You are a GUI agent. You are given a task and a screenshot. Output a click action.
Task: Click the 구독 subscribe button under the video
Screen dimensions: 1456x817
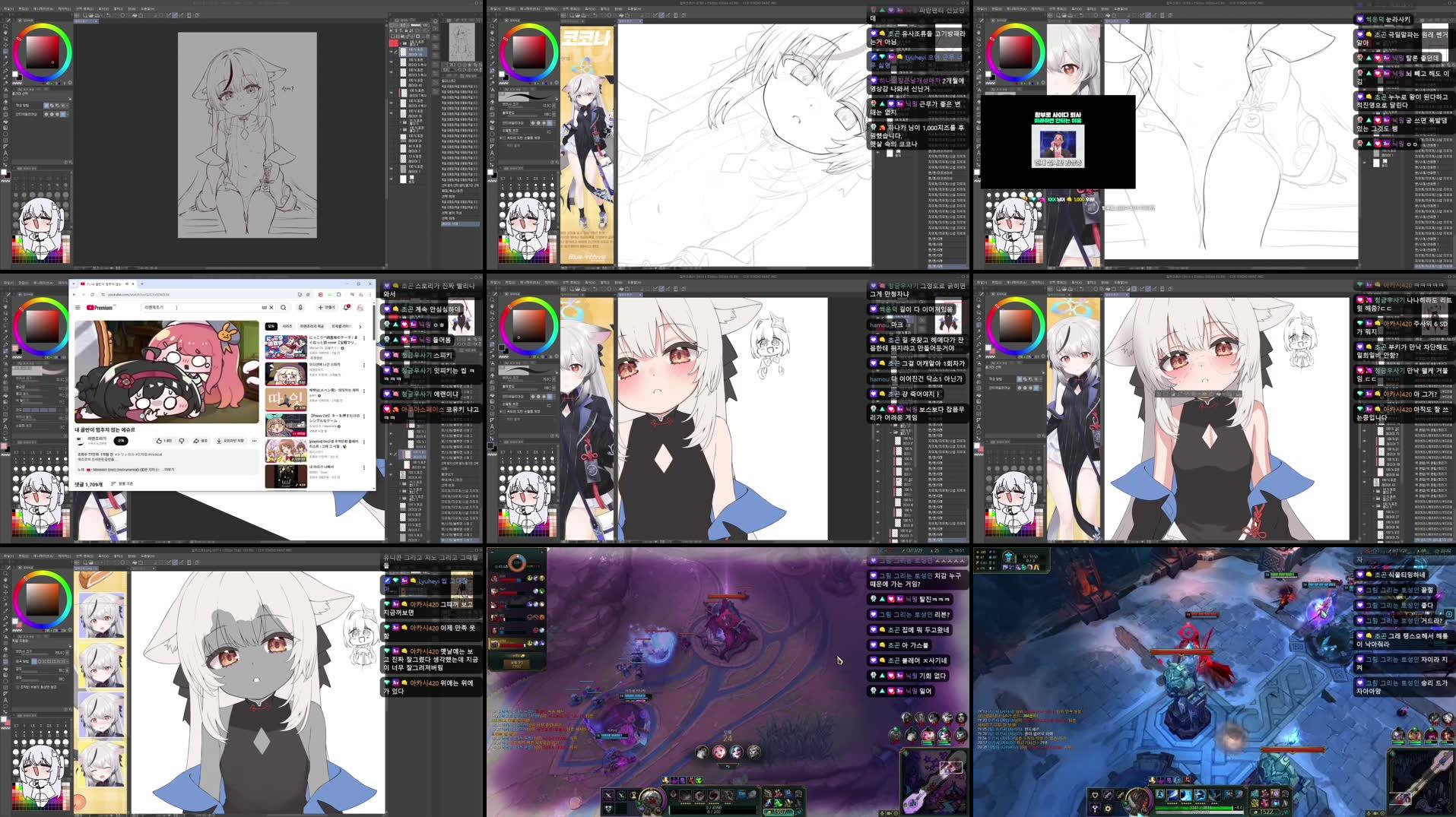(x=122, y=441)
